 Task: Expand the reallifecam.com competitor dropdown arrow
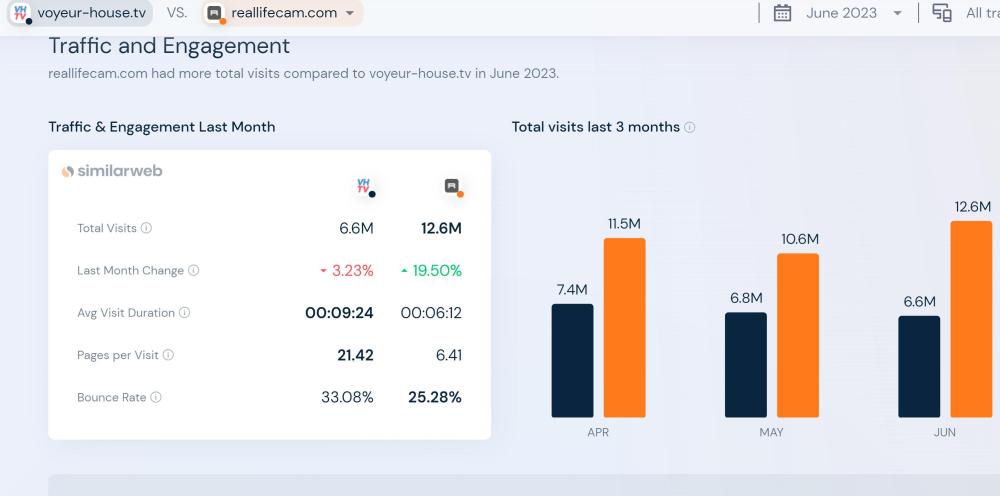[x=349, y=13]
